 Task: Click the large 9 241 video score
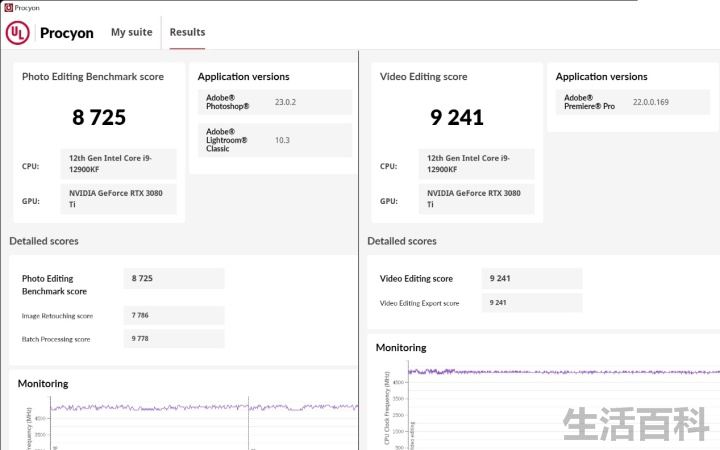(456, 117)
